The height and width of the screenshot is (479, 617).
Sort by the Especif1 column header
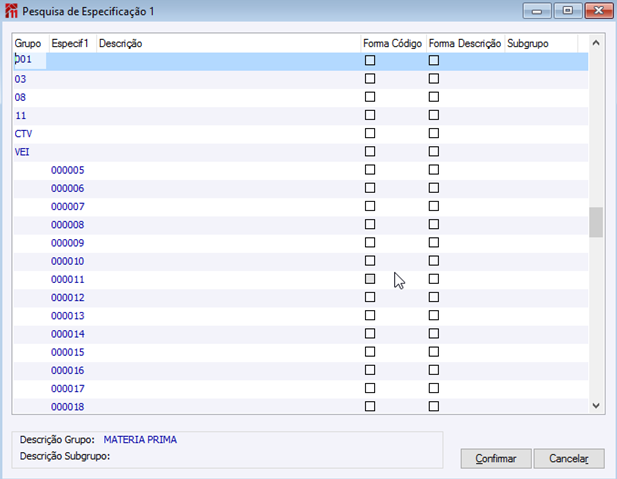(73, 43)
